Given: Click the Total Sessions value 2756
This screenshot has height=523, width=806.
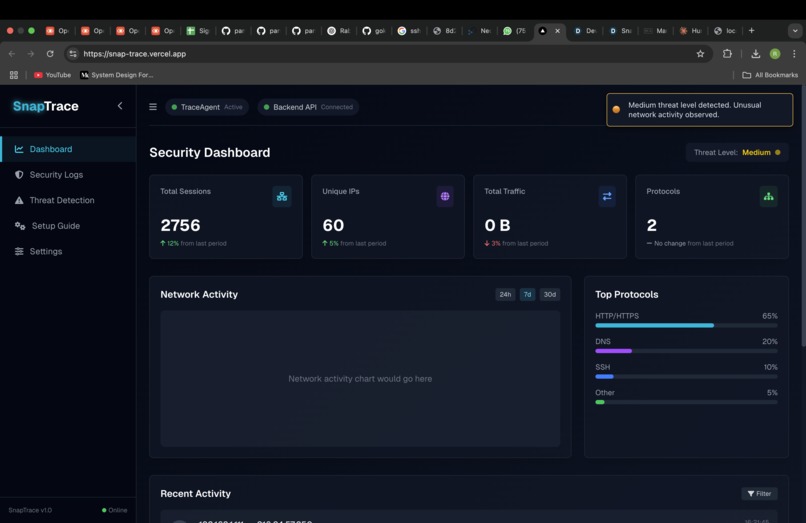Looking at the screenshot, I should coord(180,225).
